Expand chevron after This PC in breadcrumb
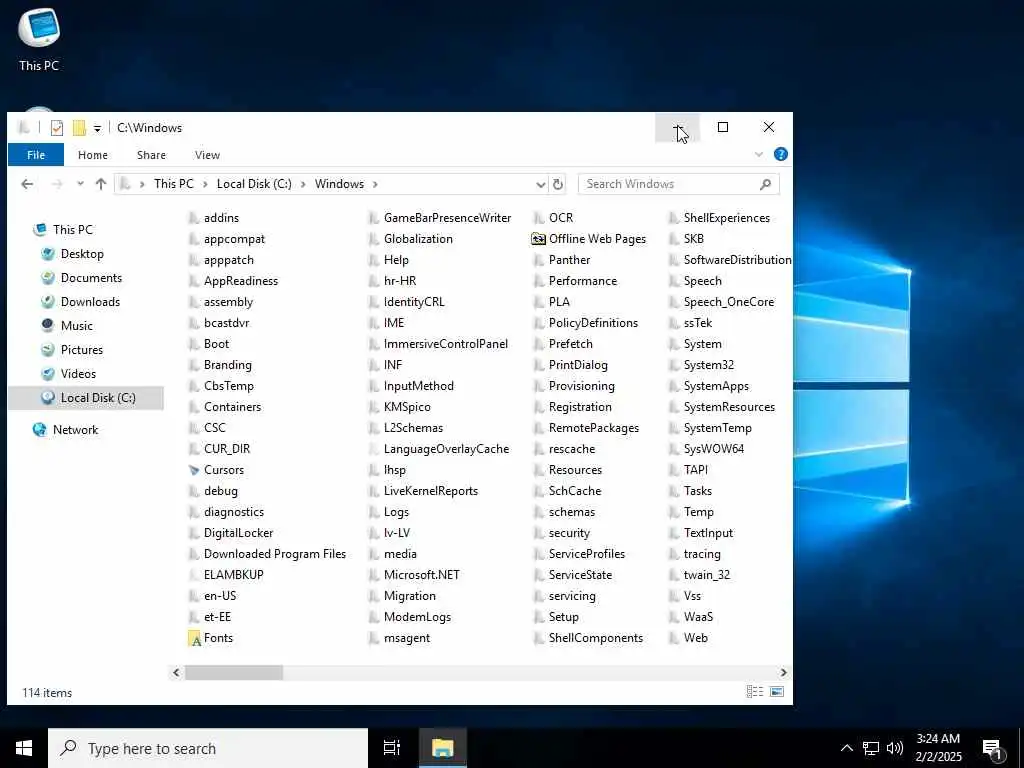Screen dimensions: 1024x768 204,184
